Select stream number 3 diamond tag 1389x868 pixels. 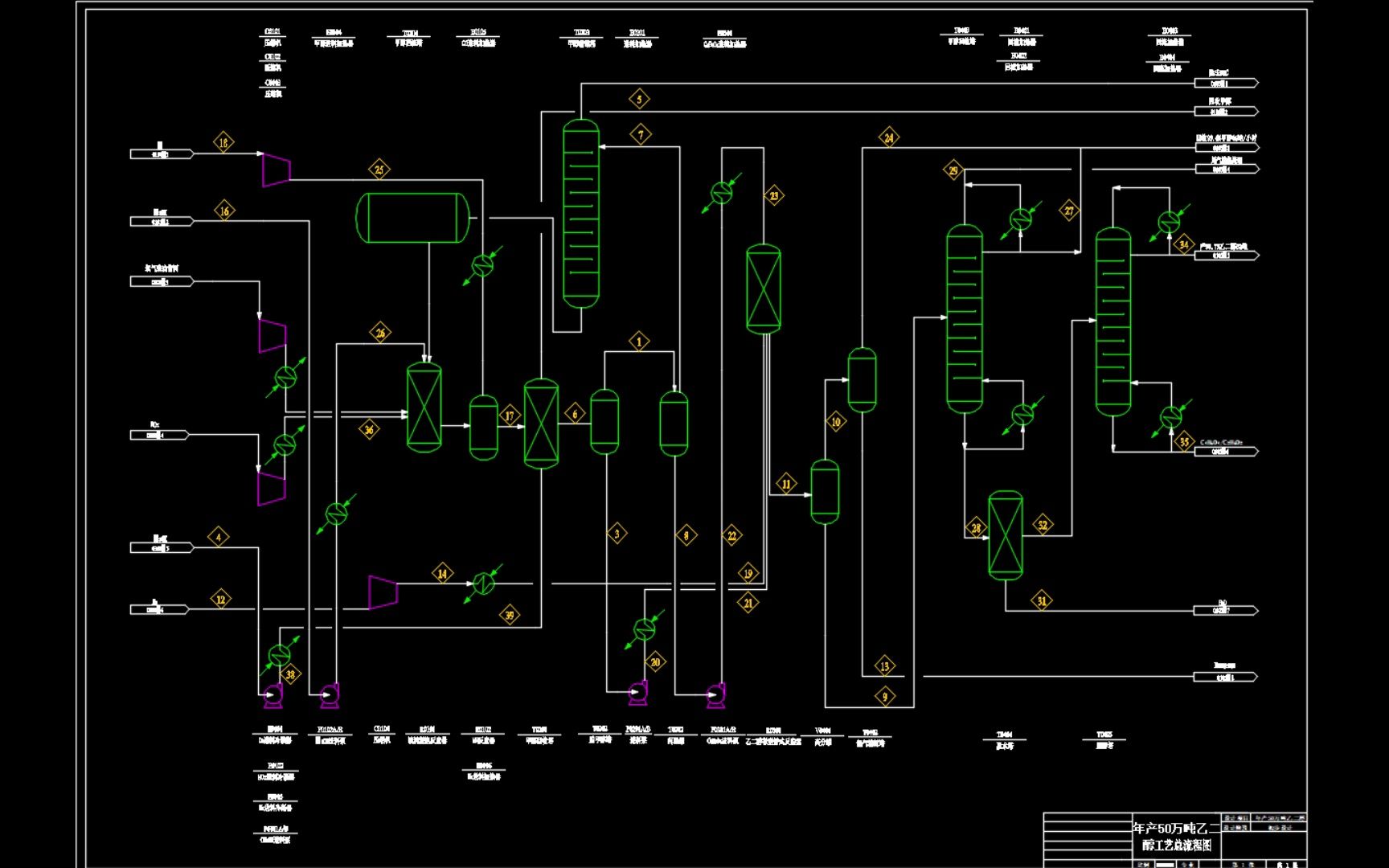[x=617, y=533]
